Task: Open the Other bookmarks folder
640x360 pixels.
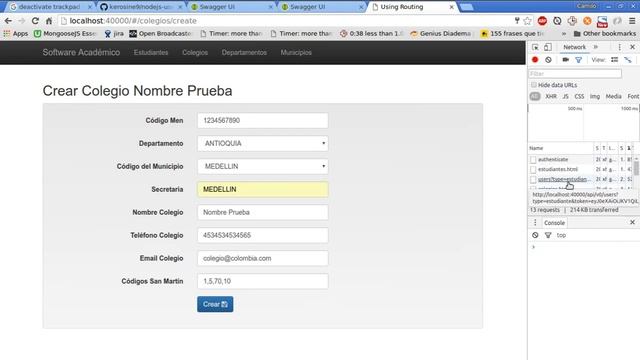Action: 604,33
